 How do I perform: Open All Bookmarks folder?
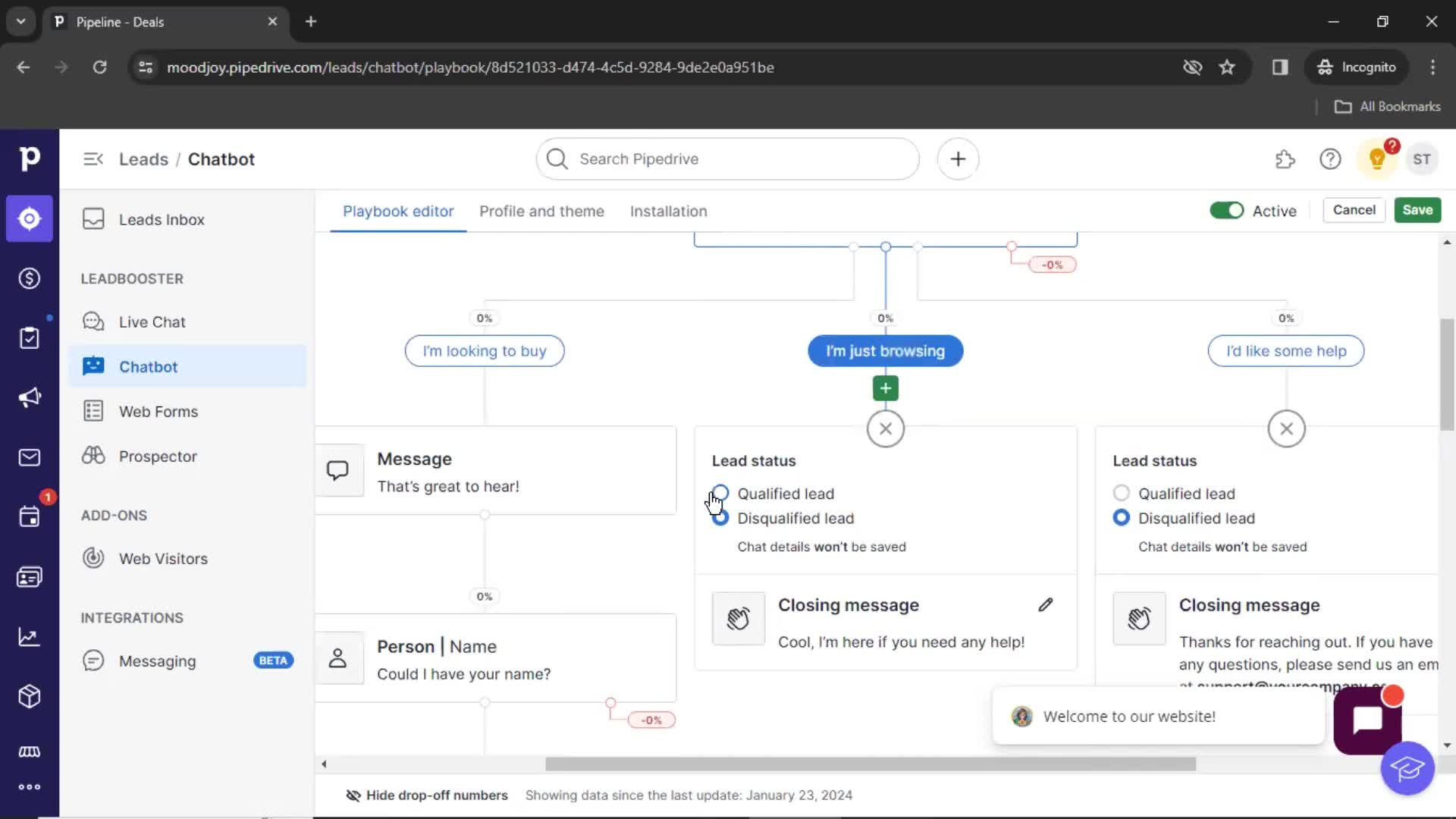[1388, 107]
